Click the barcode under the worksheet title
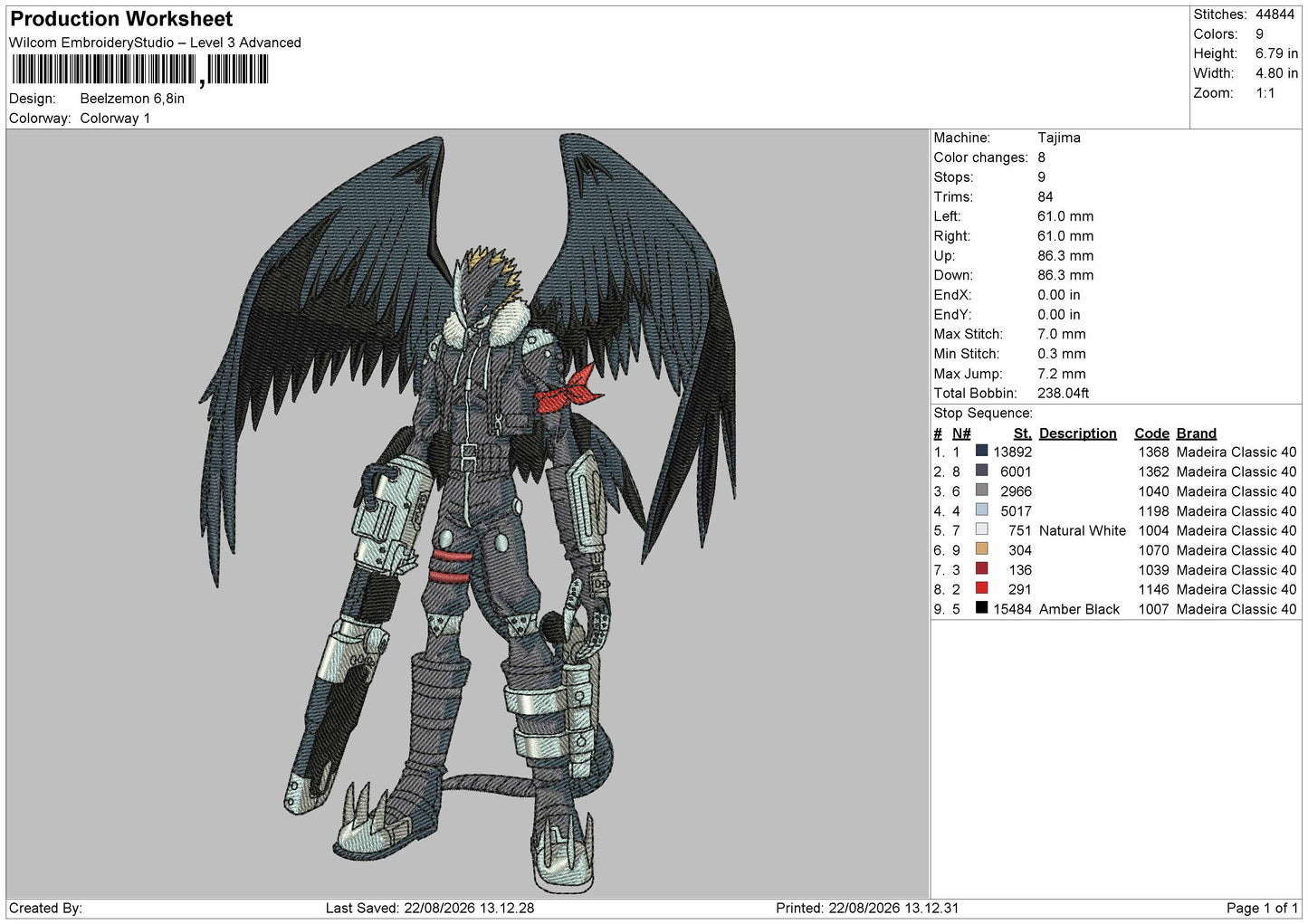 [x=140, y=70]
